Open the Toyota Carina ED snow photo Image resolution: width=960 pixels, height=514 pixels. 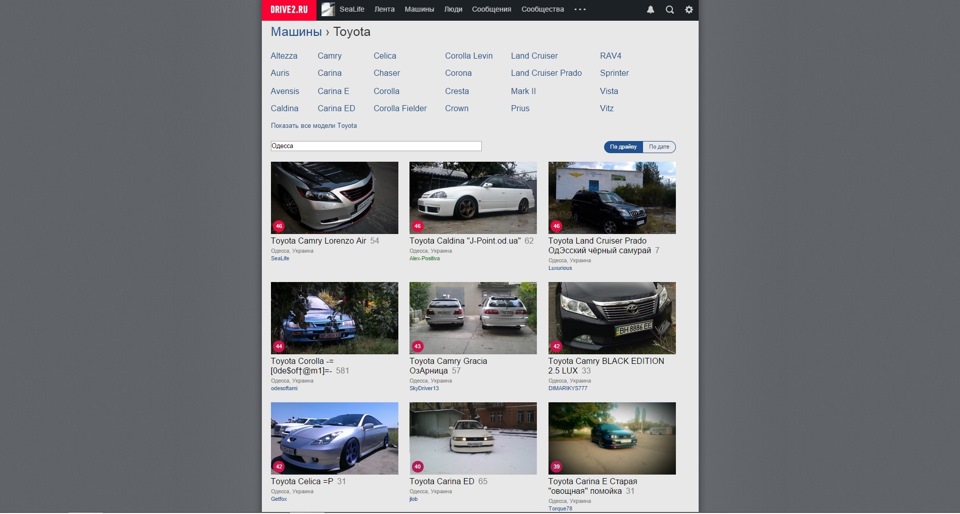point(473,438)
